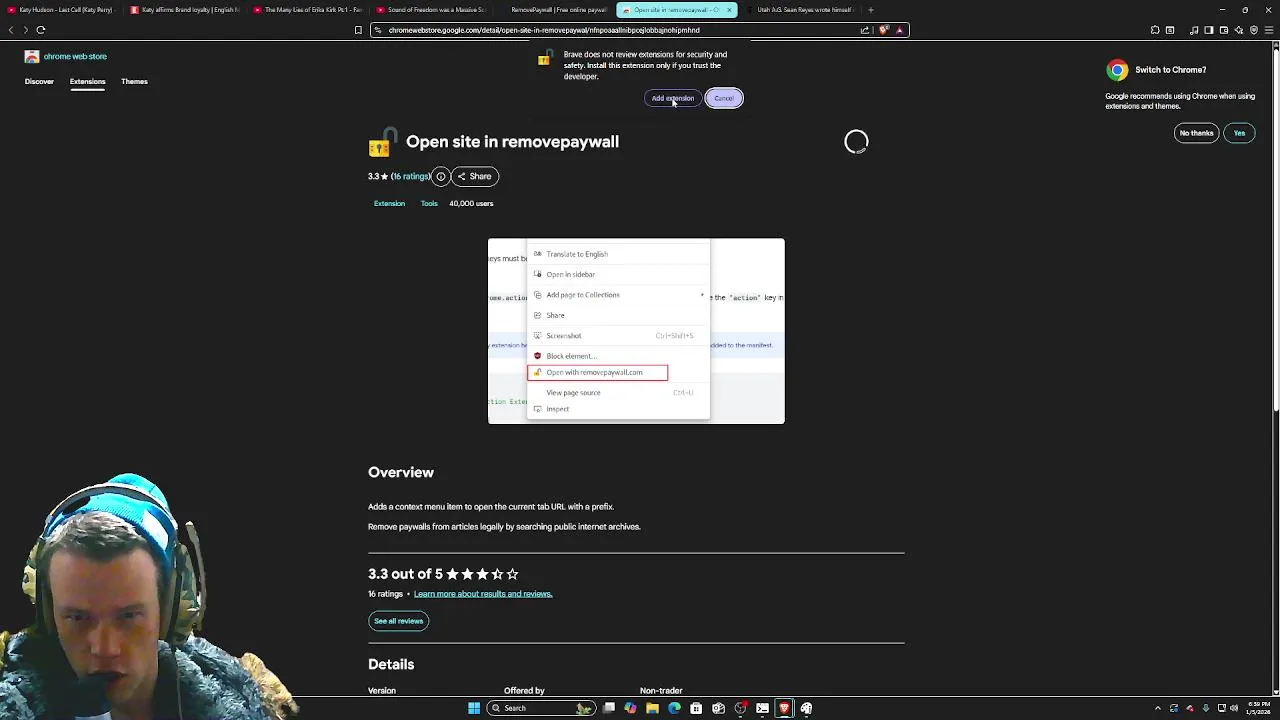This screenshot has width=1280, height=720.
Task: Switch to Katy Hudson Last Call tab
Action: coord(62,10)
